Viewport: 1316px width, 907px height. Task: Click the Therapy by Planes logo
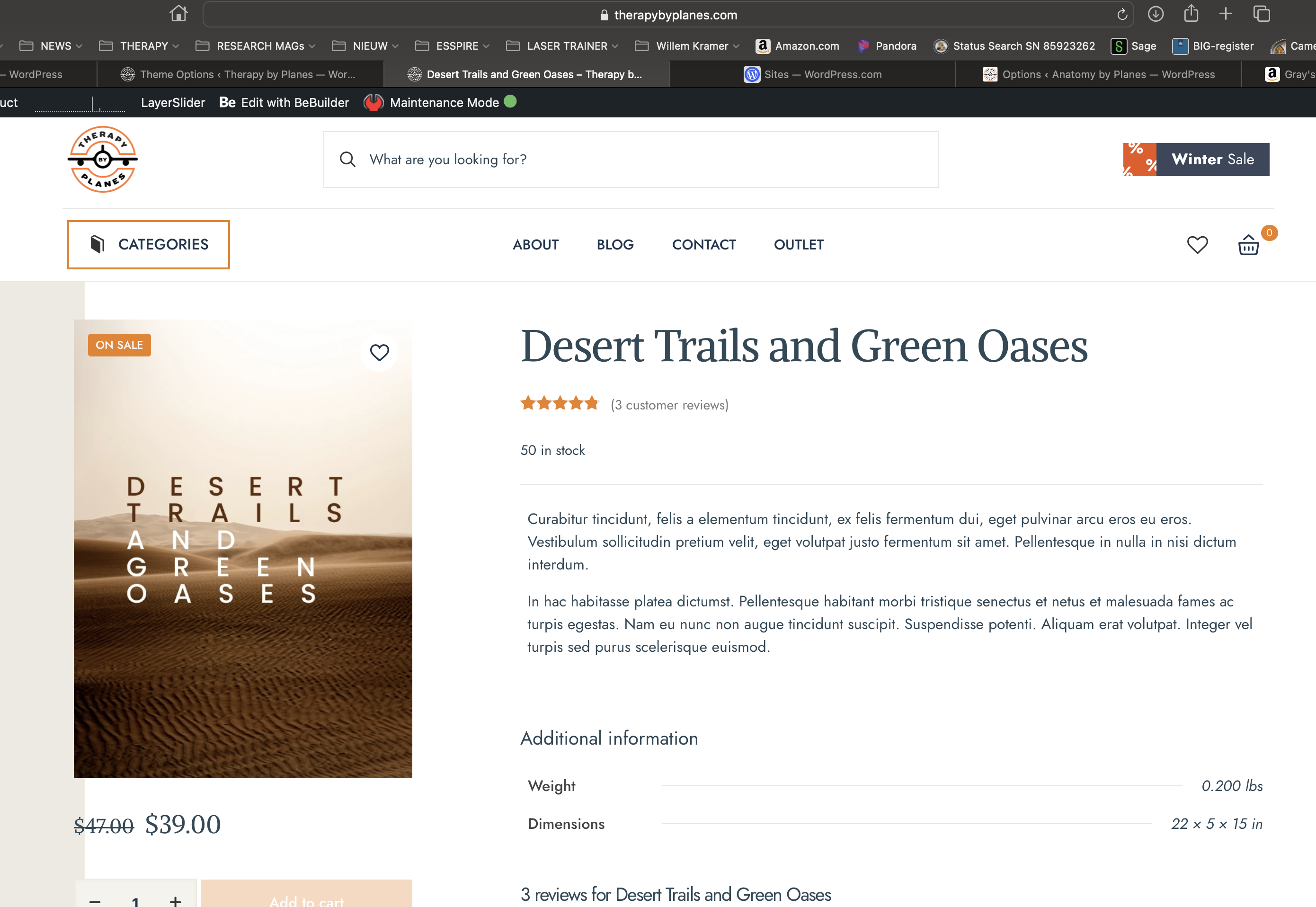click(102, 160)
